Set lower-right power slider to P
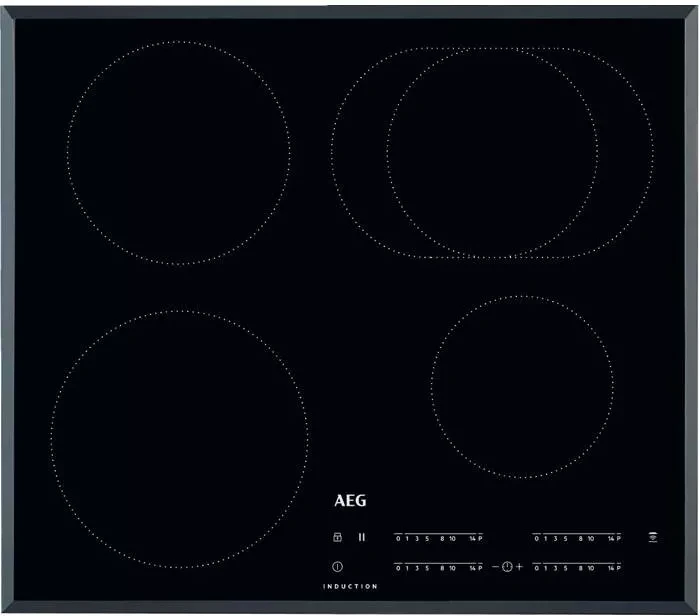700x616 pixels. 618,568
